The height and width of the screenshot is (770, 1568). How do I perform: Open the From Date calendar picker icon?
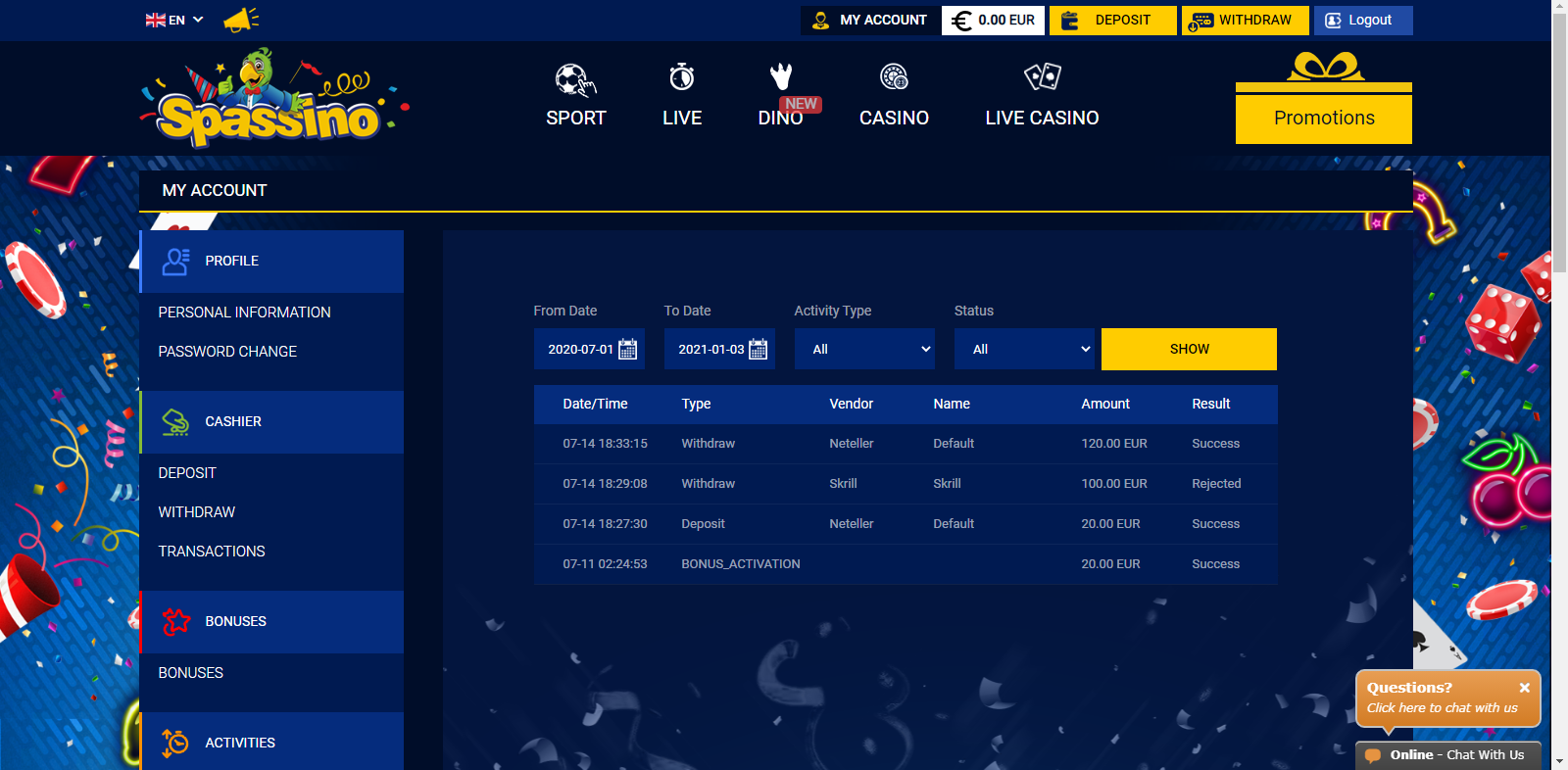(x=628, y=350)
